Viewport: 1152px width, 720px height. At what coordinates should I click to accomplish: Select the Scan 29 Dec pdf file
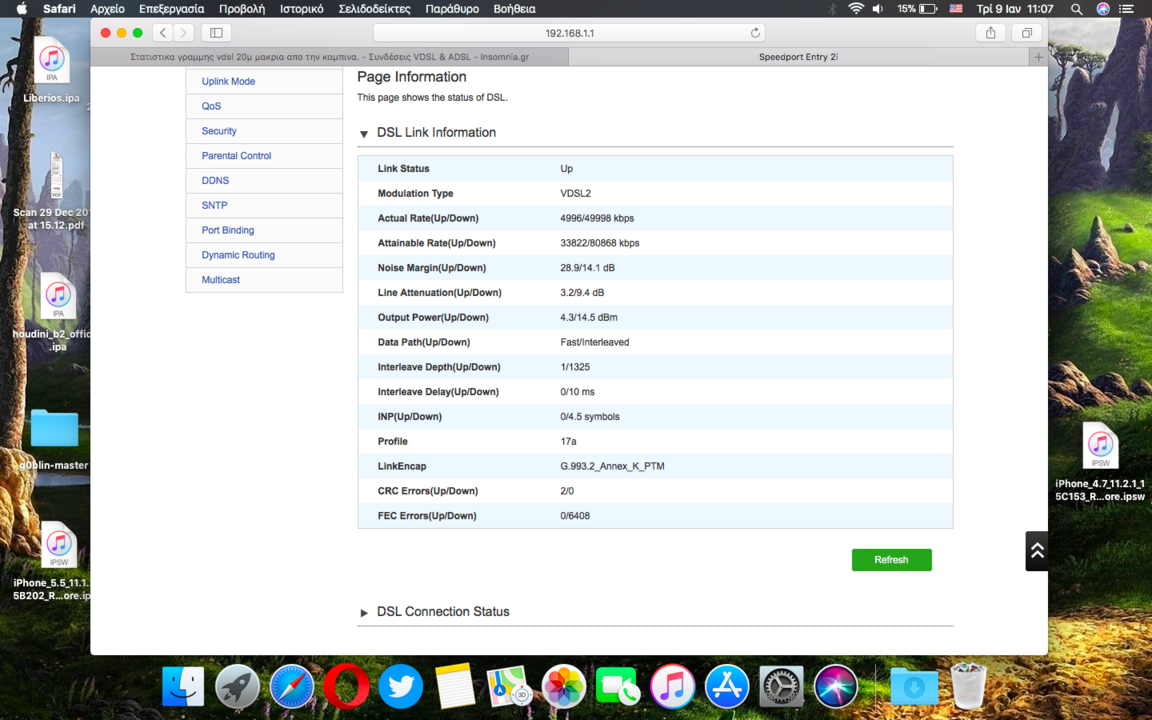point(53,191)
